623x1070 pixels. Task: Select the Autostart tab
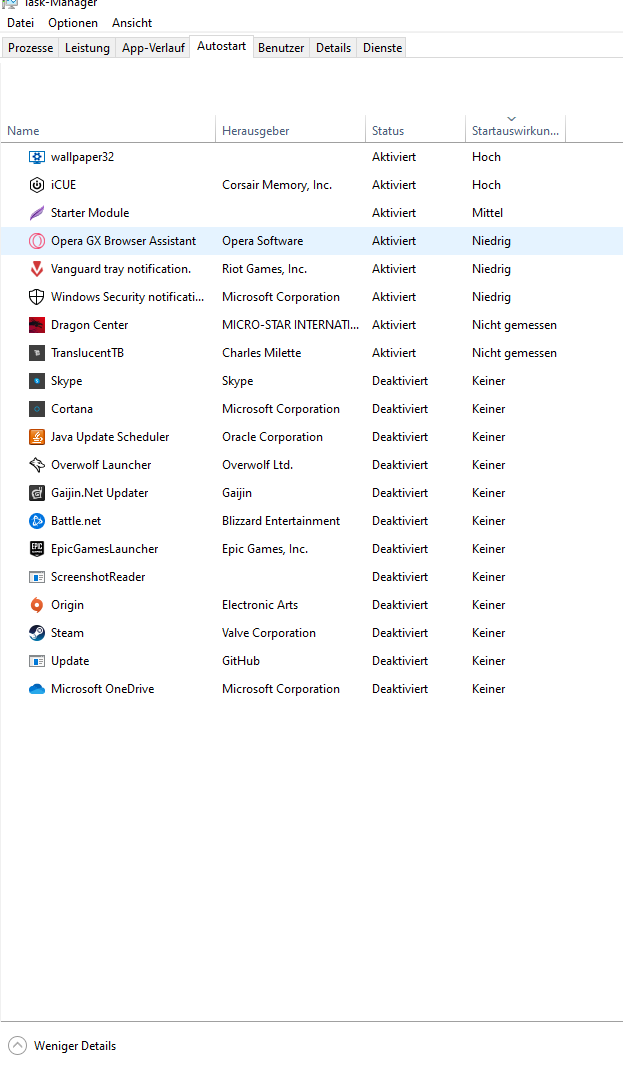tap(221, 46)
